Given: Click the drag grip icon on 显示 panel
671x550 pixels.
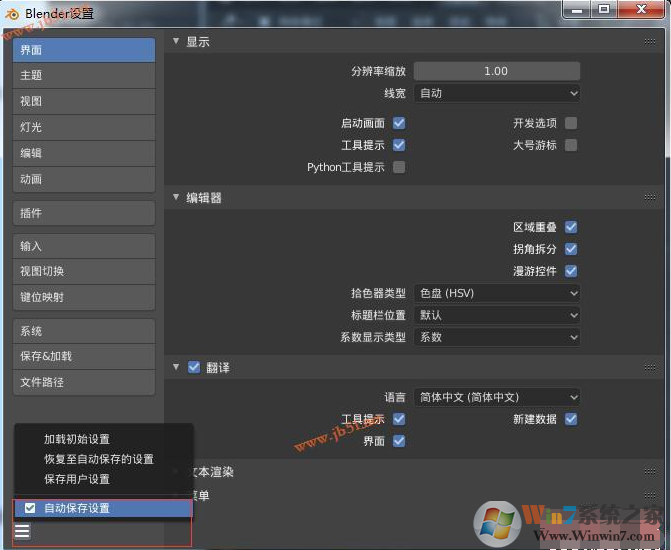Looking at the screenshot, I should click(x=650, y=42).
